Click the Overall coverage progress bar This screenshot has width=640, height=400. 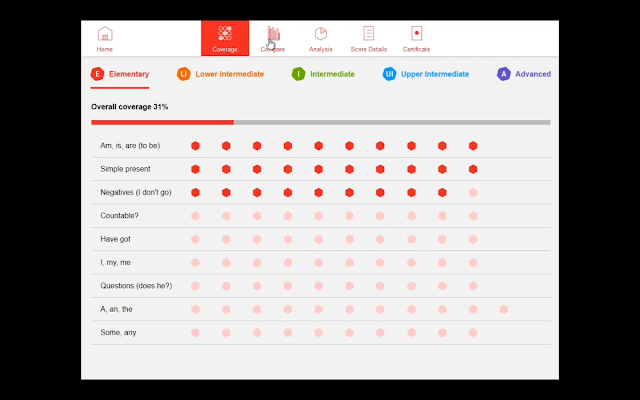point(320,122)
